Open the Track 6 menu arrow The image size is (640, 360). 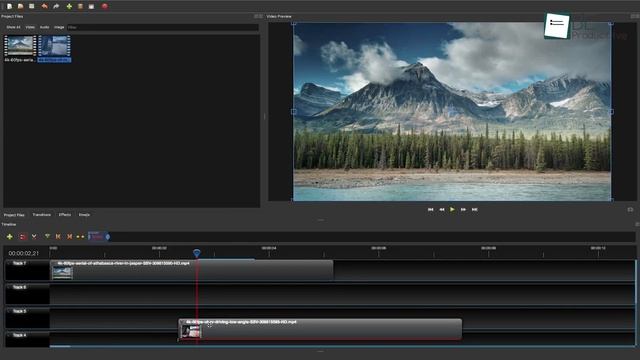point(8,287)
